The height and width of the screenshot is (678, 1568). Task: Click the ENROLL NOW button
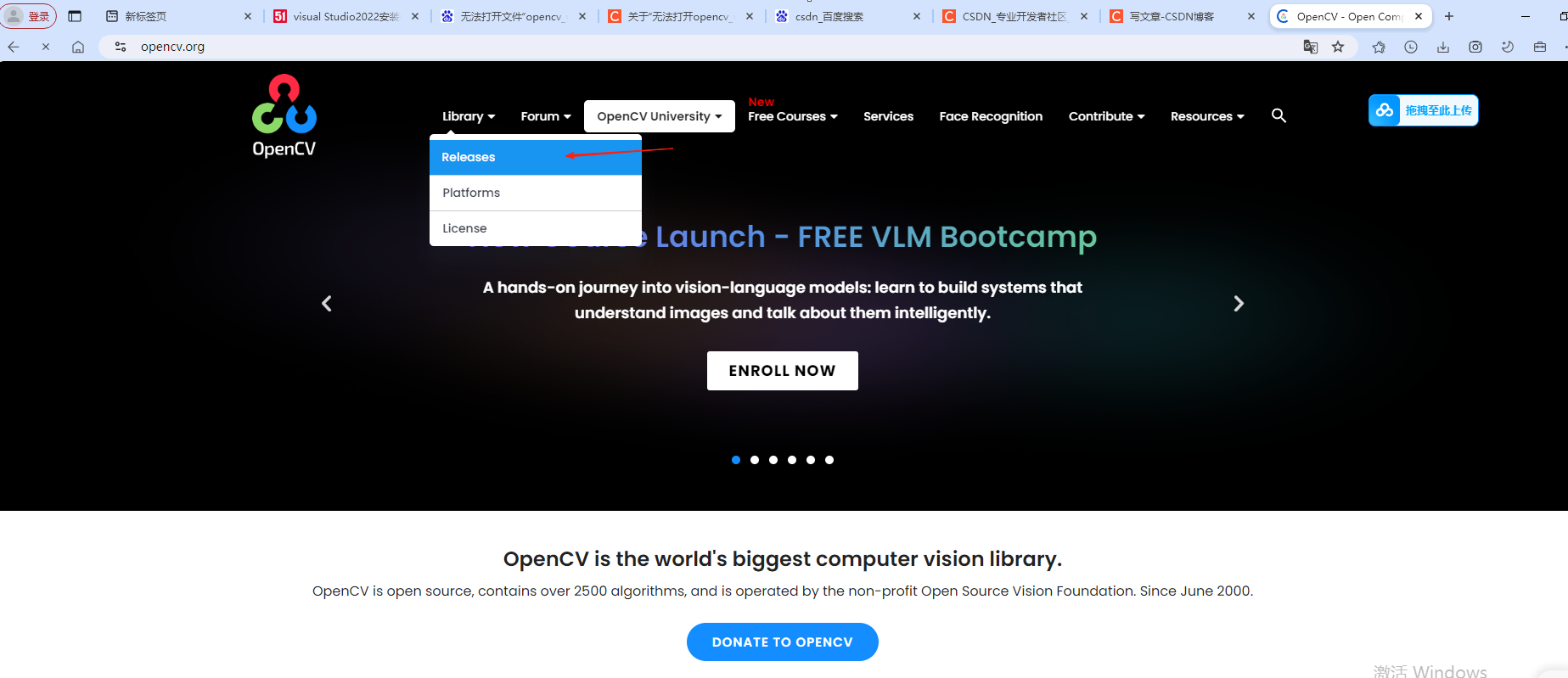[783, 371]
